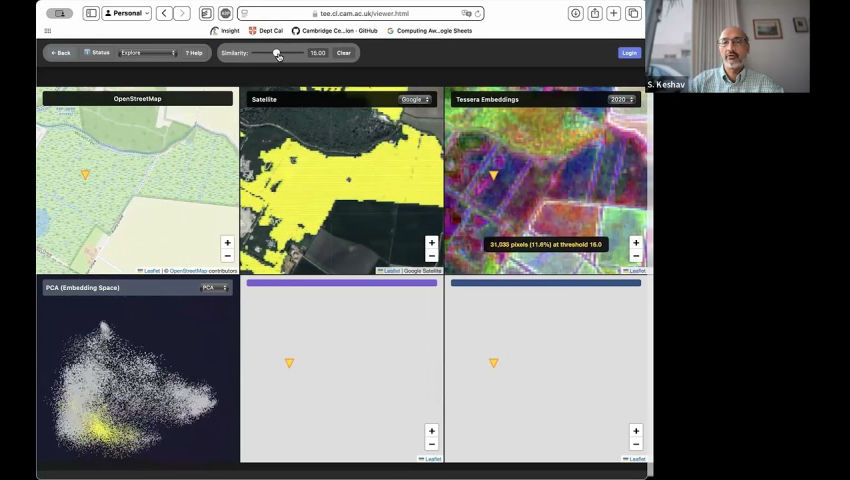The width and height of the screenshot is (850, 480).
Task: Zoom in on the Tessera Embeddings panel
Action: coord(636,242)
